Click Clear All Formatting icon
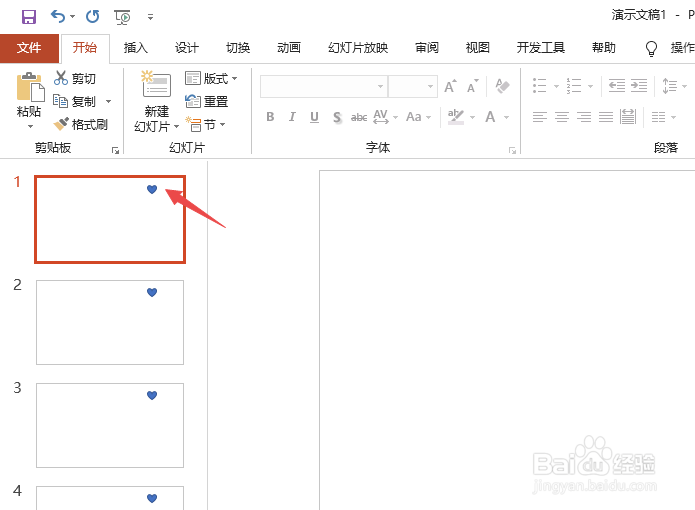 point(502,86)
